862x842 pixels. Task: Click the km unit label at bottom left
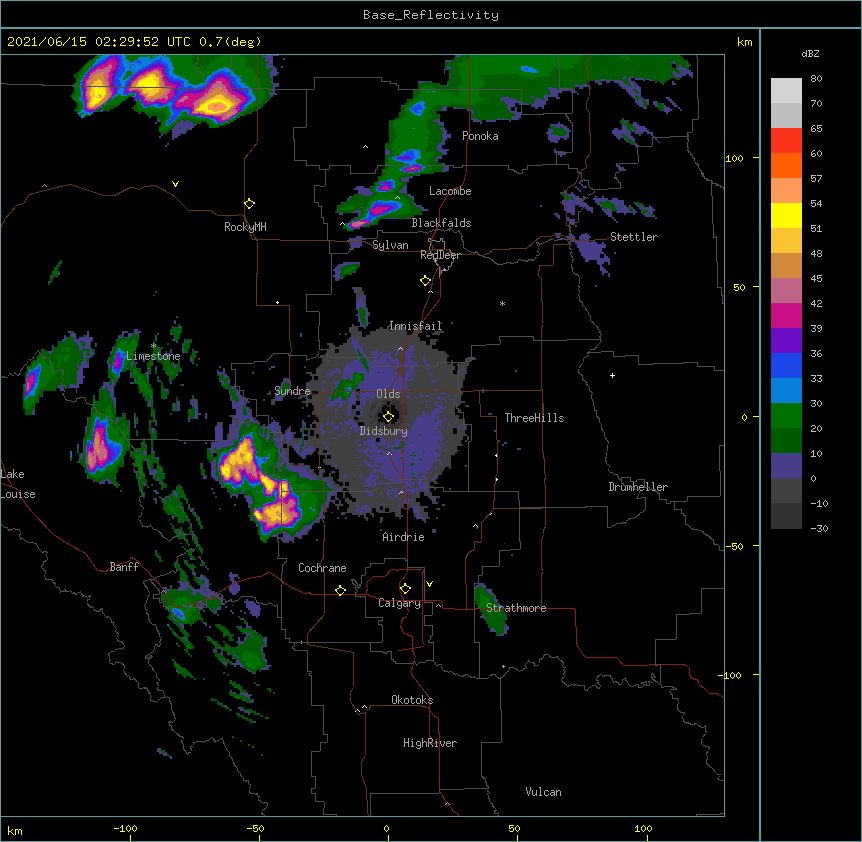click(15, 830)
